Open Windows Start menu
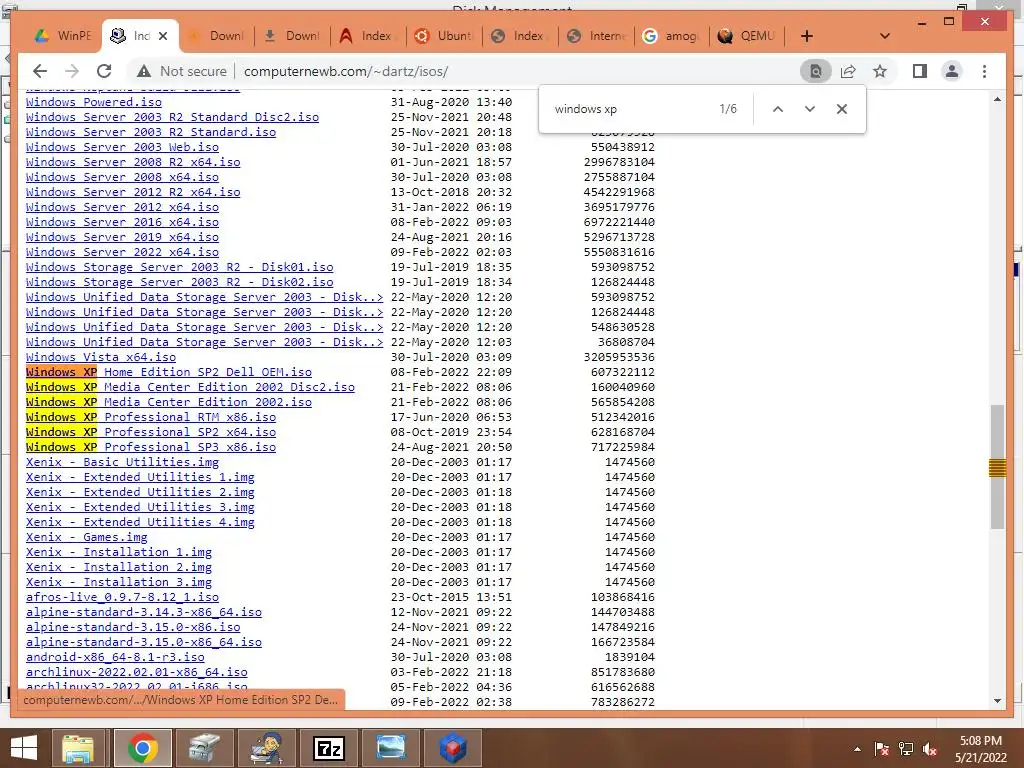Image resolution: width=1024 pixels, height=768 pixels. (x=24, y=748)
